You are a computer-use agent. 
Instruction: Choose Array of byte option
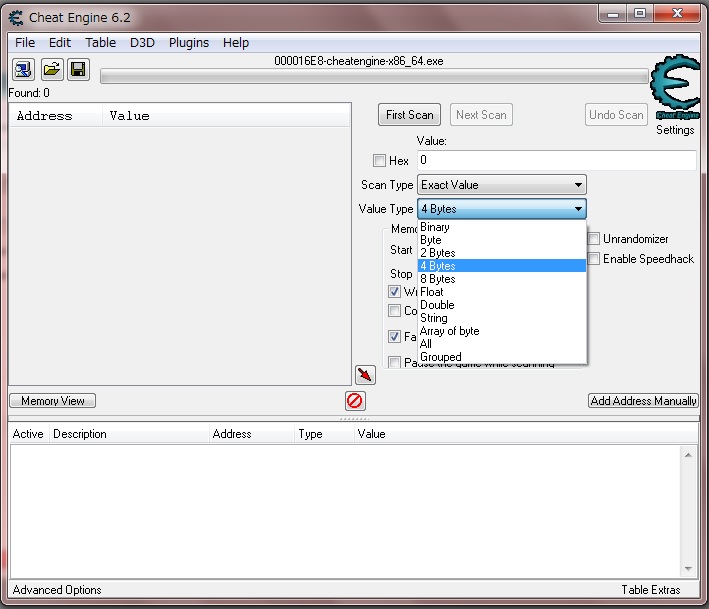449,331
